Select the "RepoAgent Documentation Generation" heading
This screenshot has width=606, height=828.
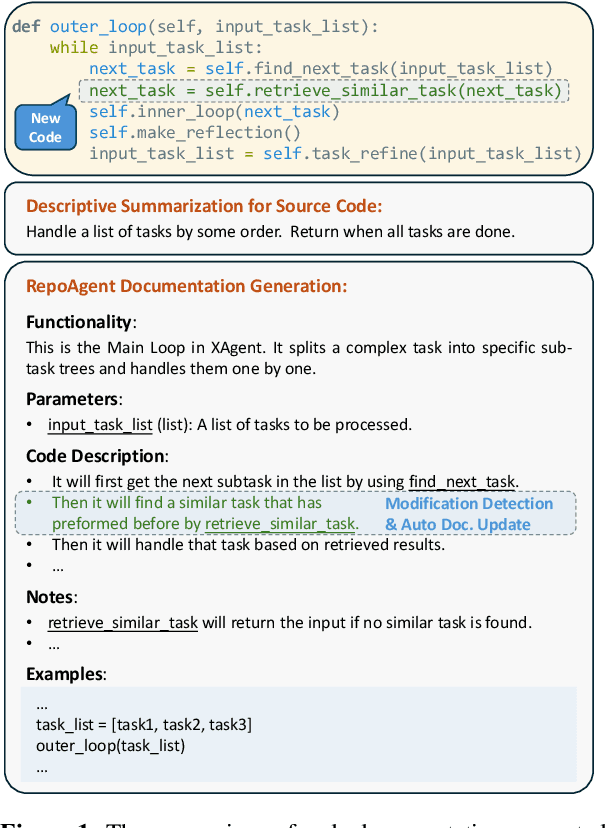coord(187,286)
